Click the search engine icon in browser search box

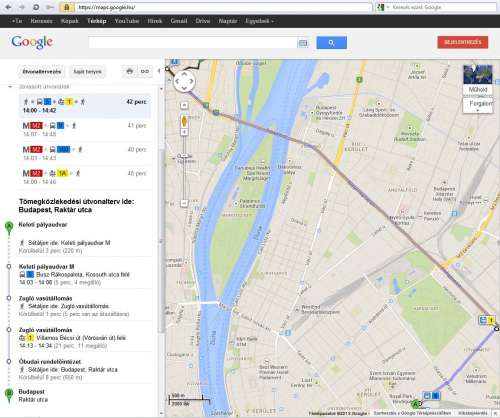381,7
